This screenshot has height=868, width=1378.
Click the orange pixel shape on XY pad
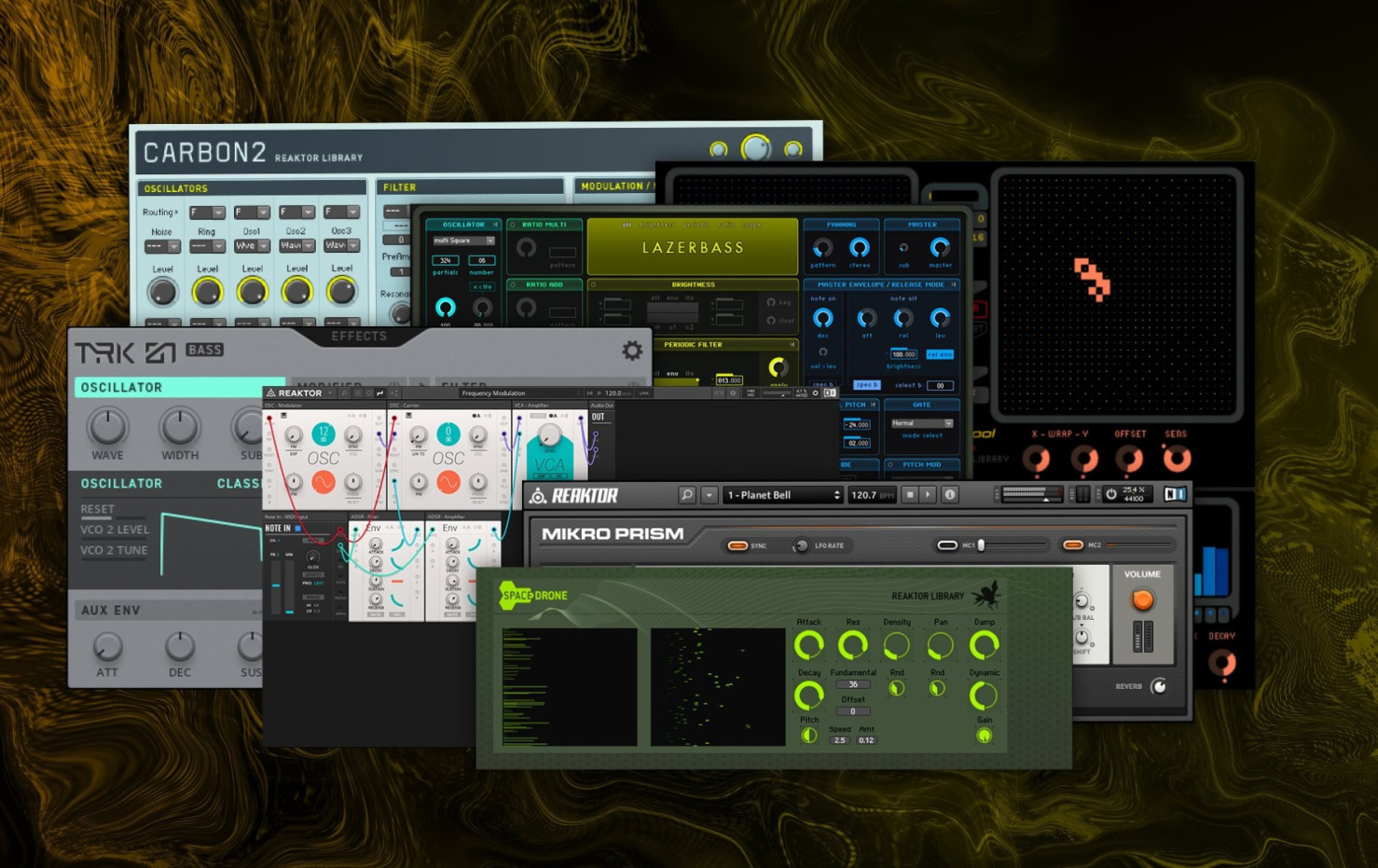1092,279
